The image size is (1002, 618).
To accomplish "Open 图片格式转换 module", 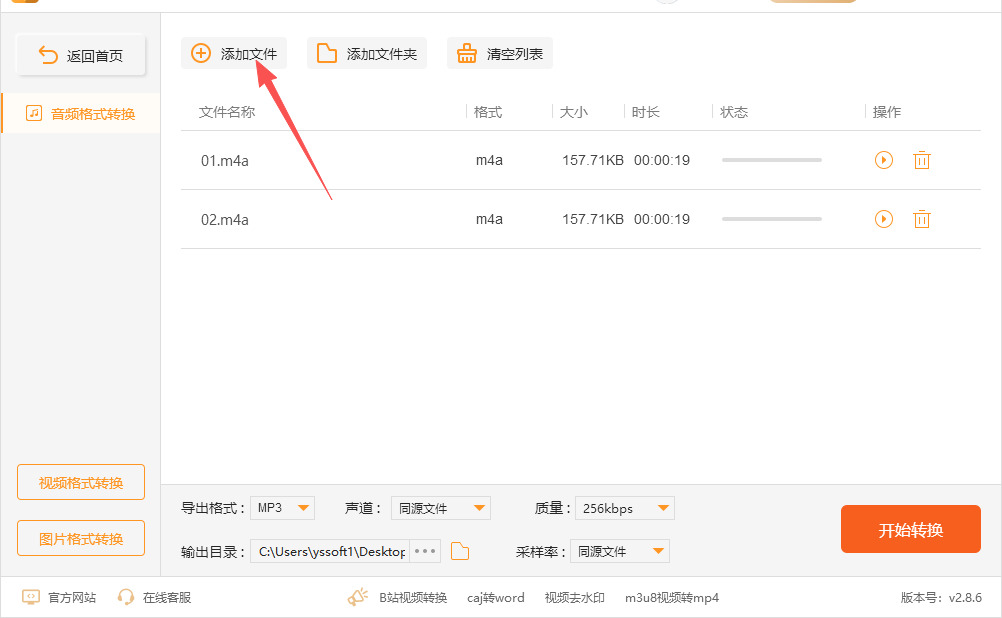I will pos(81,538).
